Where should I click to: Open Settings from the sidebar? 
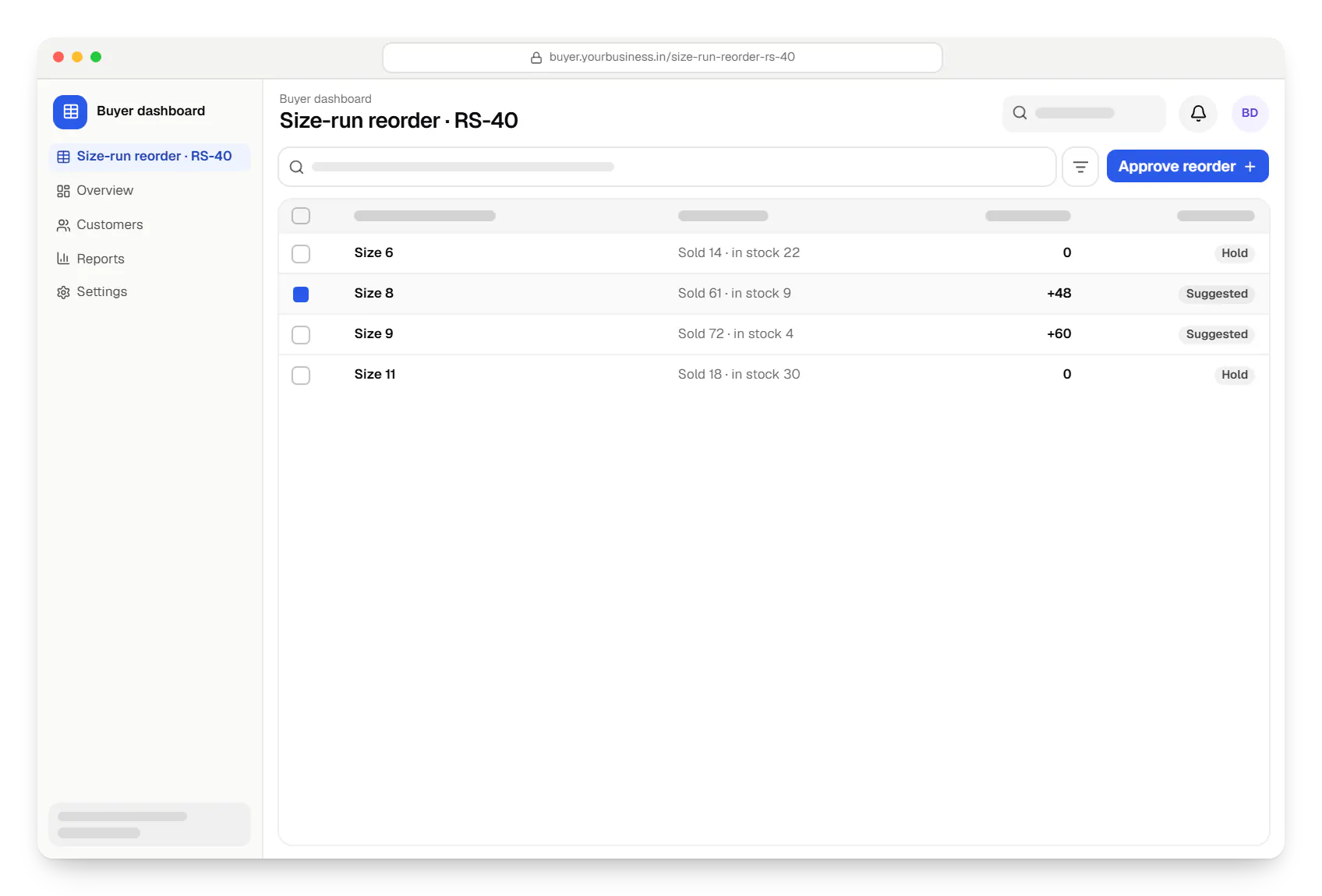150,292
